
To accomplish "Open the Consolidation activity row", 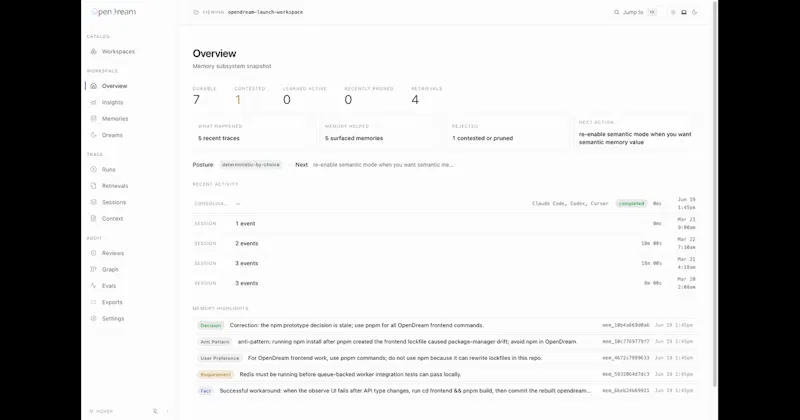I will pyautogui.click(x=444, y=204).
